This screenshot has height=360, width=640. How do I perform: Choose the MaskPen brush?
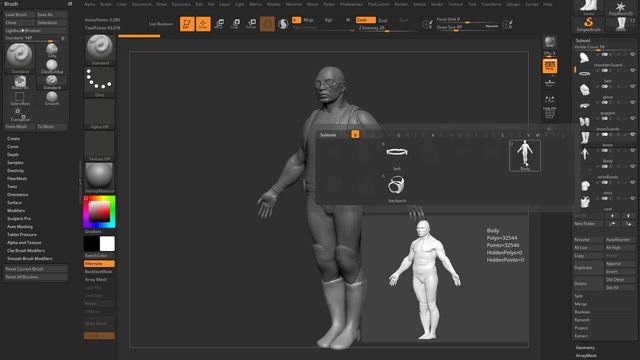coord(20,82)
